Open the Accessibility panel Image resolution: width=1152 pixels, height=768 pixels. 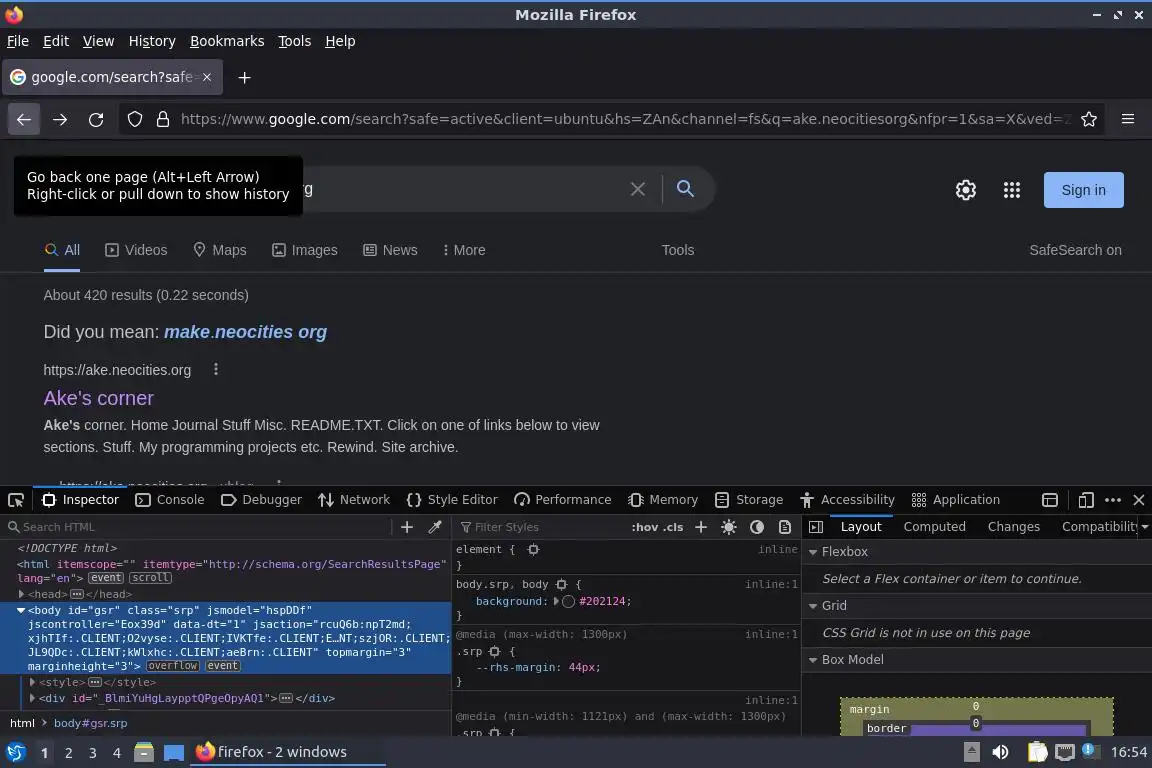click(847, 500)
